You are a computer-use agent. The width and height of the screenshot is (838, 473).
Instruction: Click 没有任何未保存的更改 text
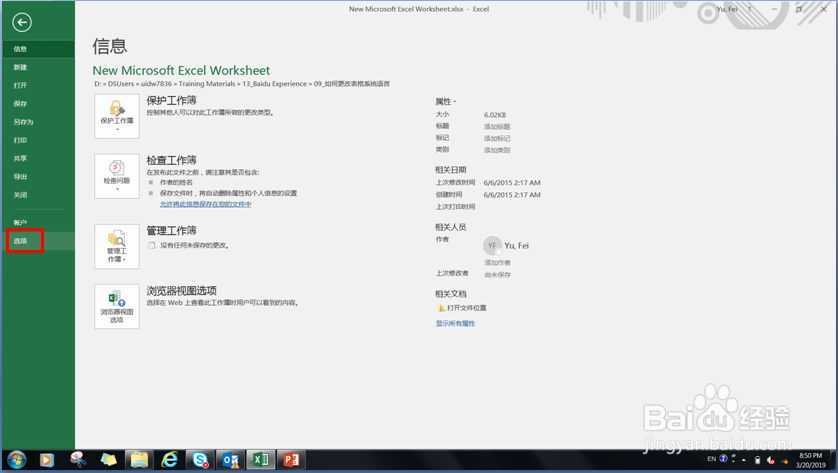click(195, 245)
